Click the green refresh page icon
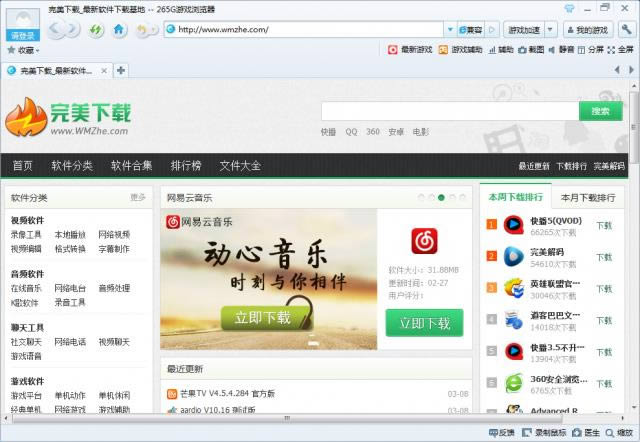This screenshot has height=442, width=640. (96, 30)
